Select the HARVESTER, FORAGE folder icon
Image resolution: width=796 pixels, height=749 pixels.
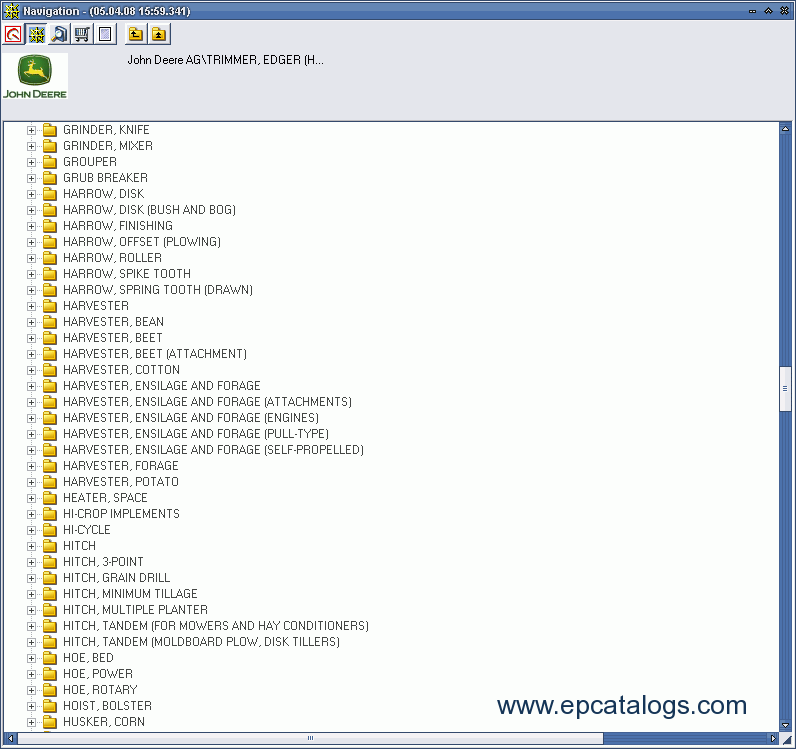(x=49, y=466)
